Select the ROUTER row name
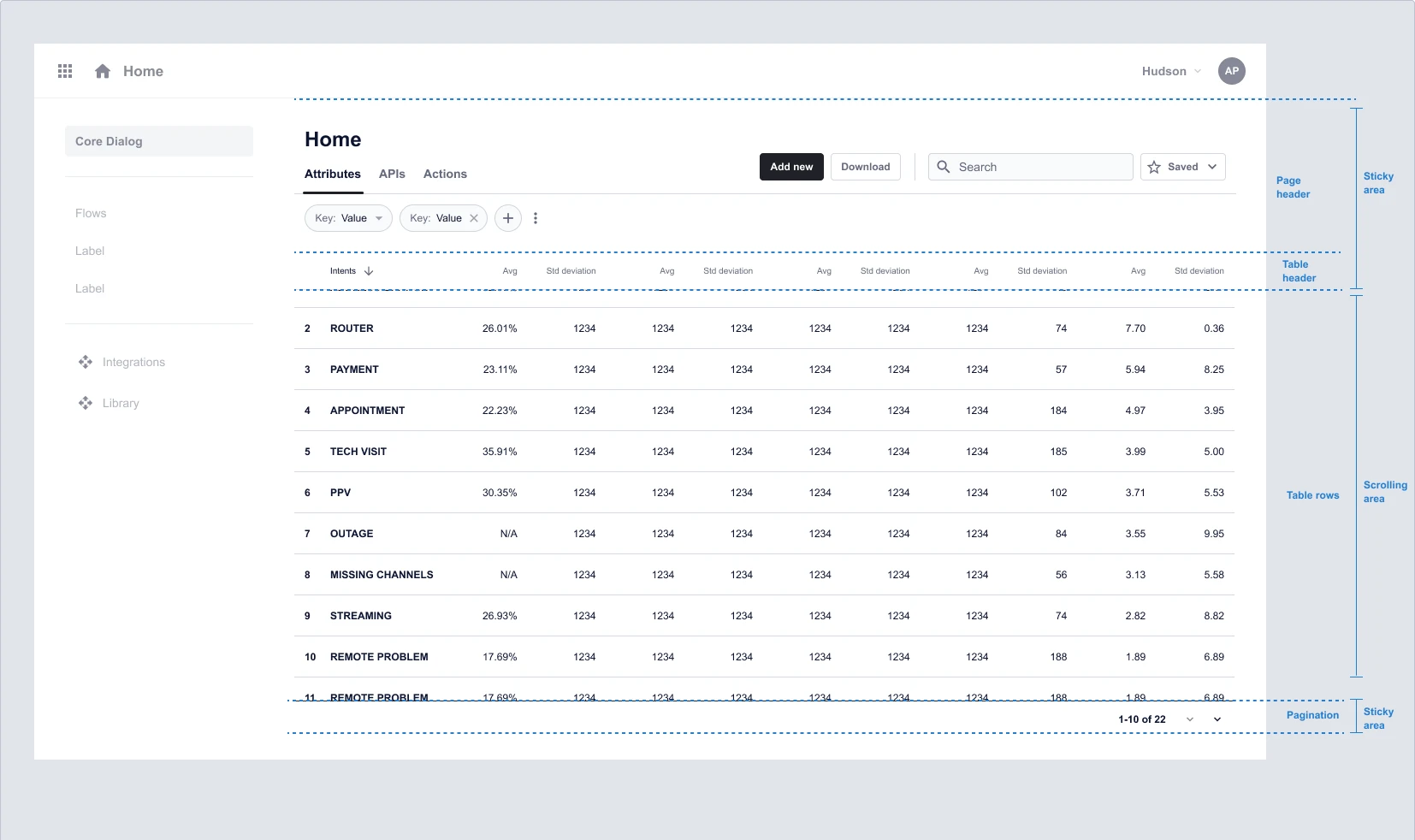 pos(352,328)
